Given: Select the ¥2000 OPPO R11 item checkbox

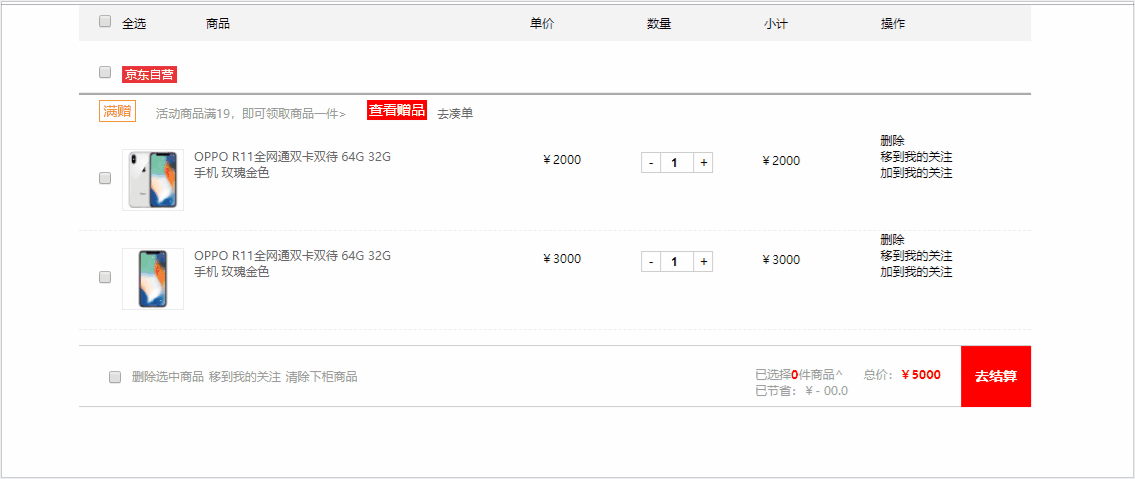Looking at the screenshot, I should pyautogui.click(x=105, y=178).
